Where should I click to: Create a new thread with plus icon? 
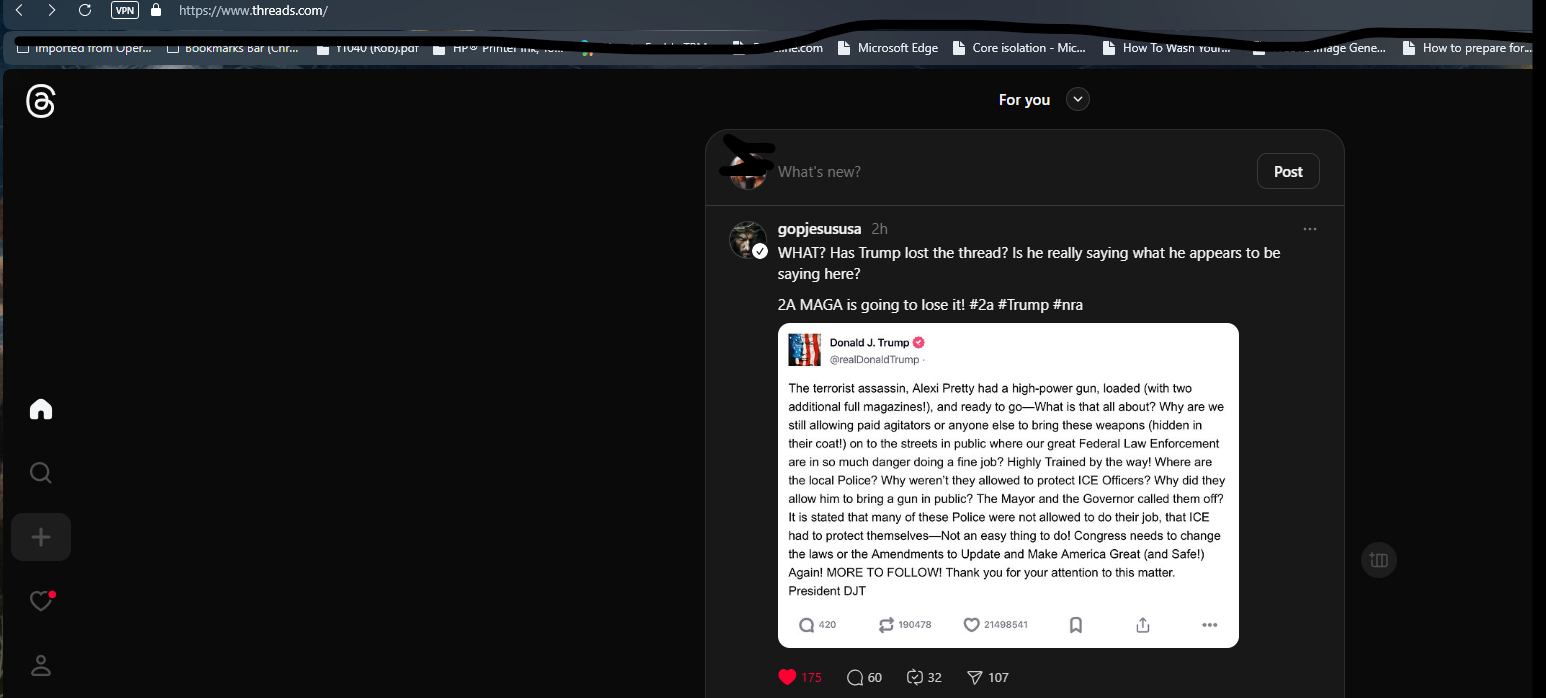coord(41,537)
